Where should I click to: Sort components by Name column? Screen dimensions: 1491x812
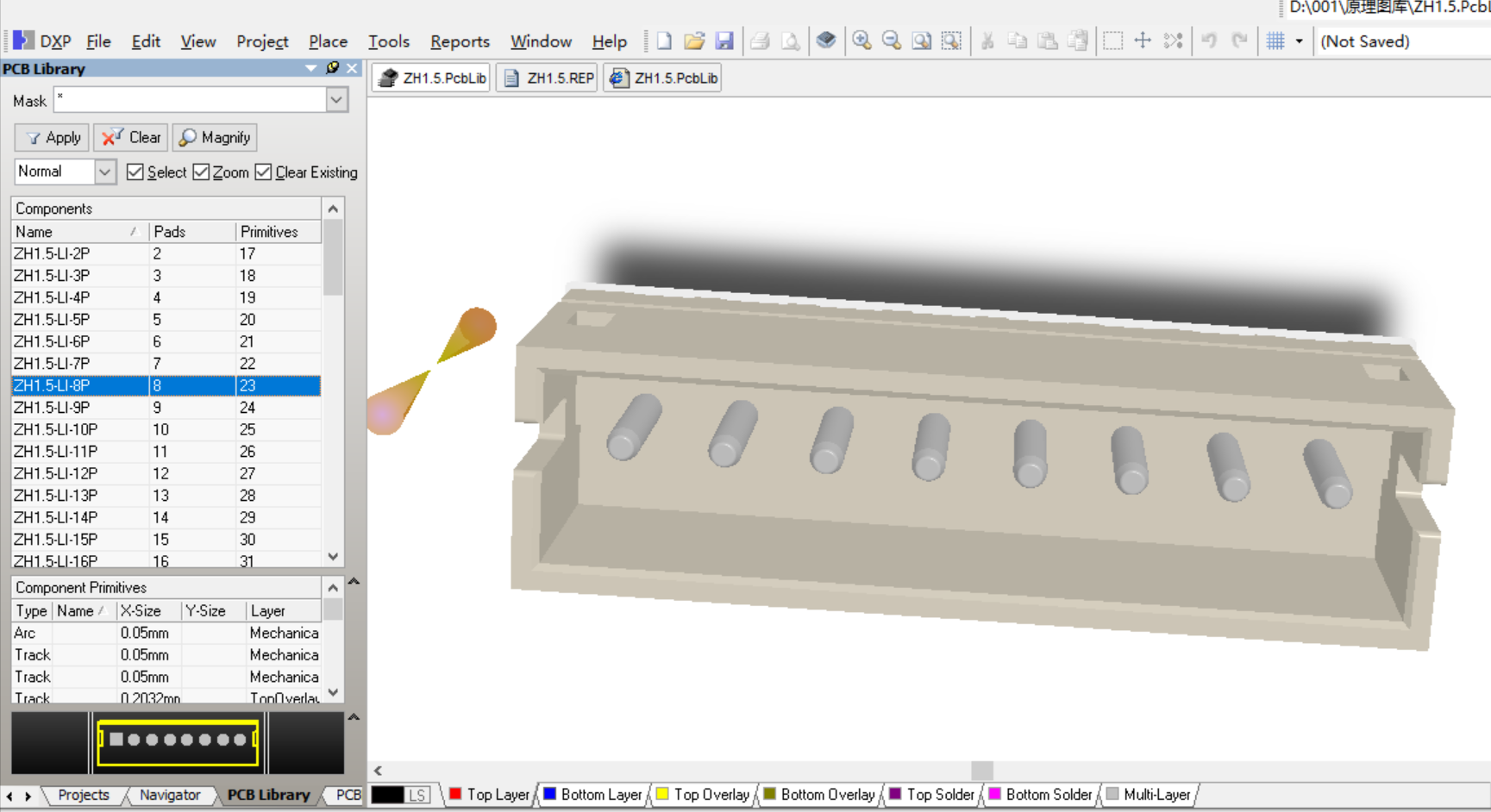coord(79,232)
